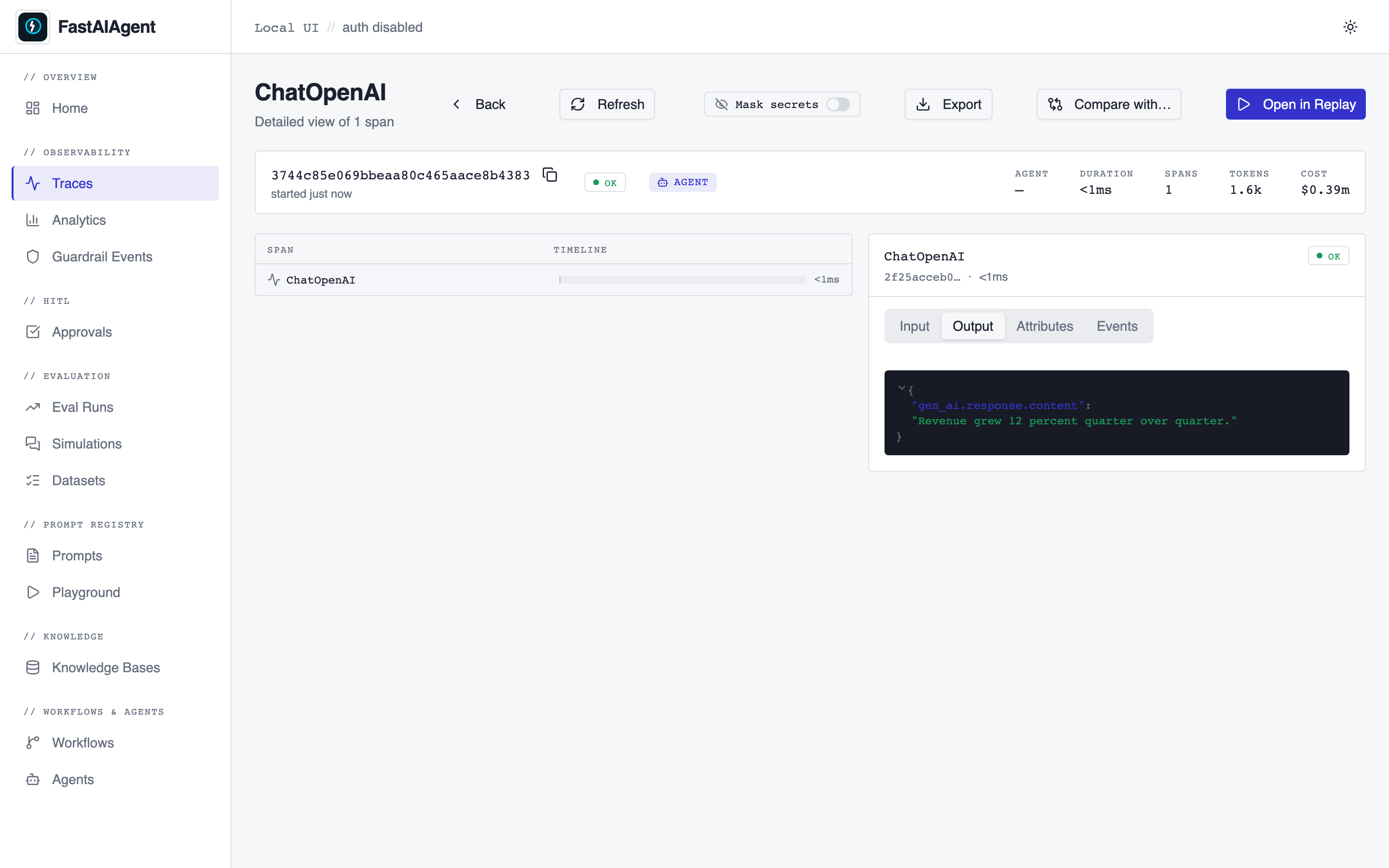This screenshot has height=868, width=1389.
Task: Click the pulse icon in the ChatOpenAI span row
Action: [x=274, y=280]
